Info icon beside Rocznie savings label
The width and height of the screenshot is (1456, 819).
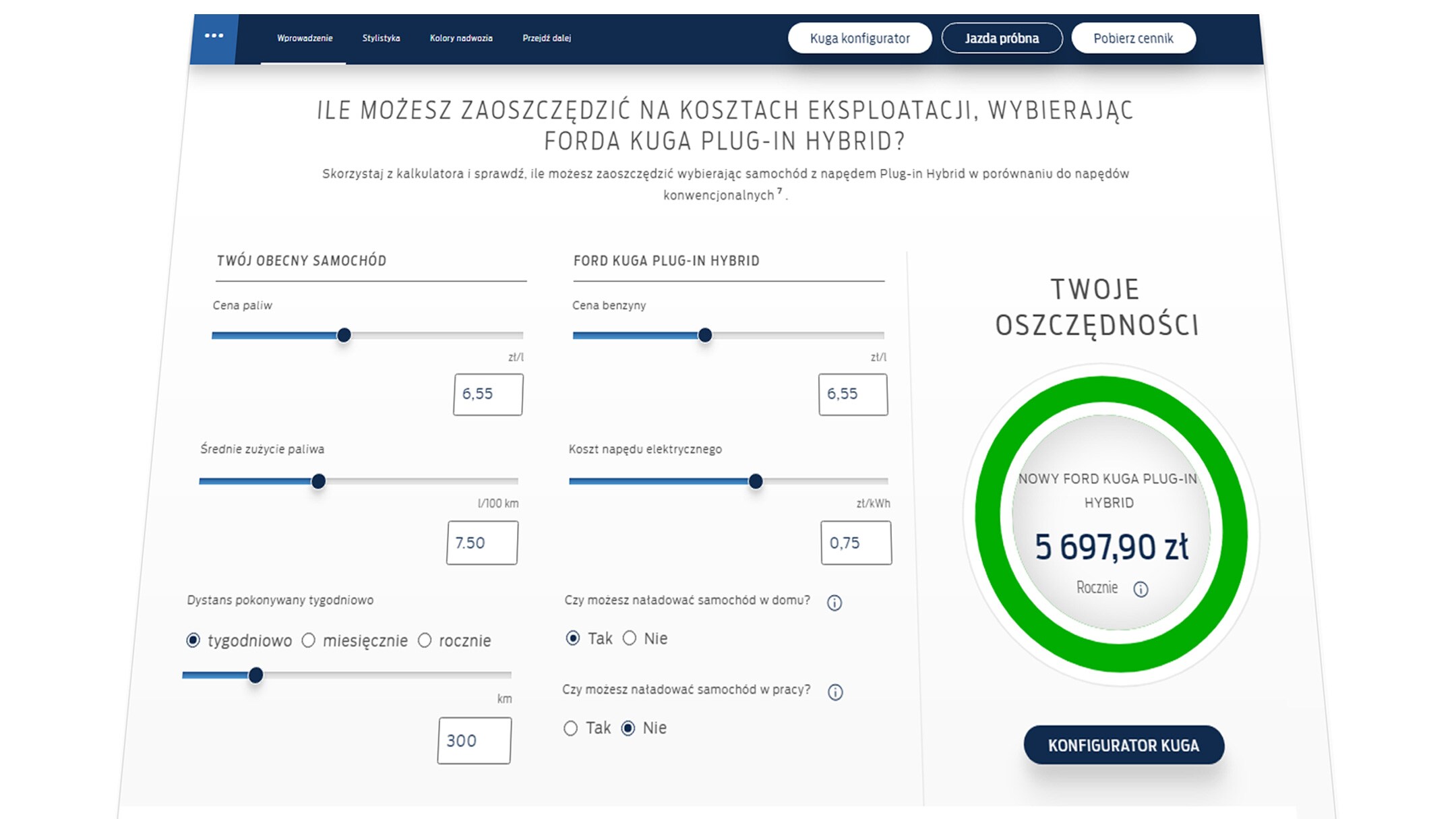pos(1141,590)
